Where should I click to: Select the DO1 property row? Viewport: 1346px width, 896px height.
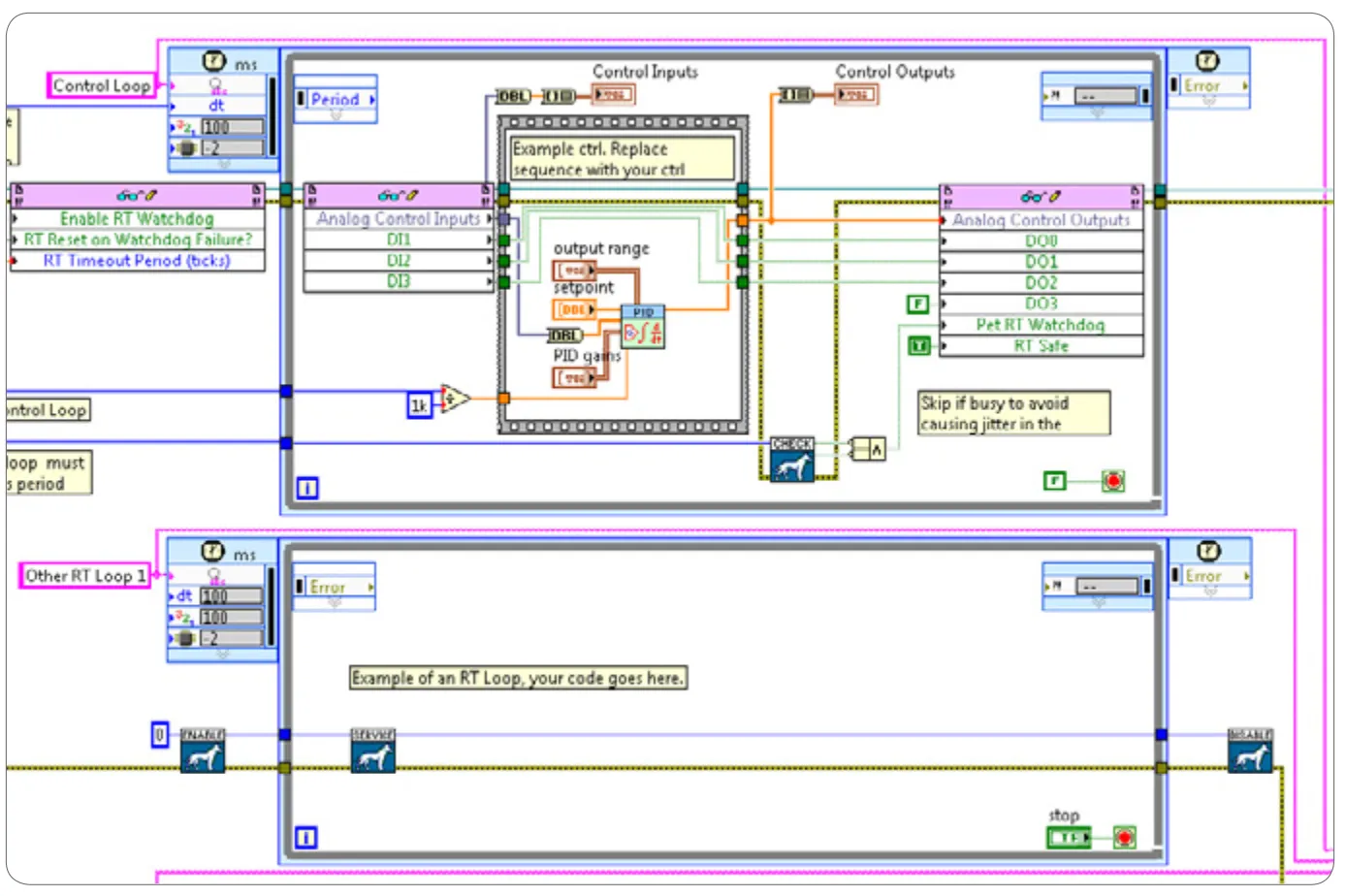point(1042,261)
